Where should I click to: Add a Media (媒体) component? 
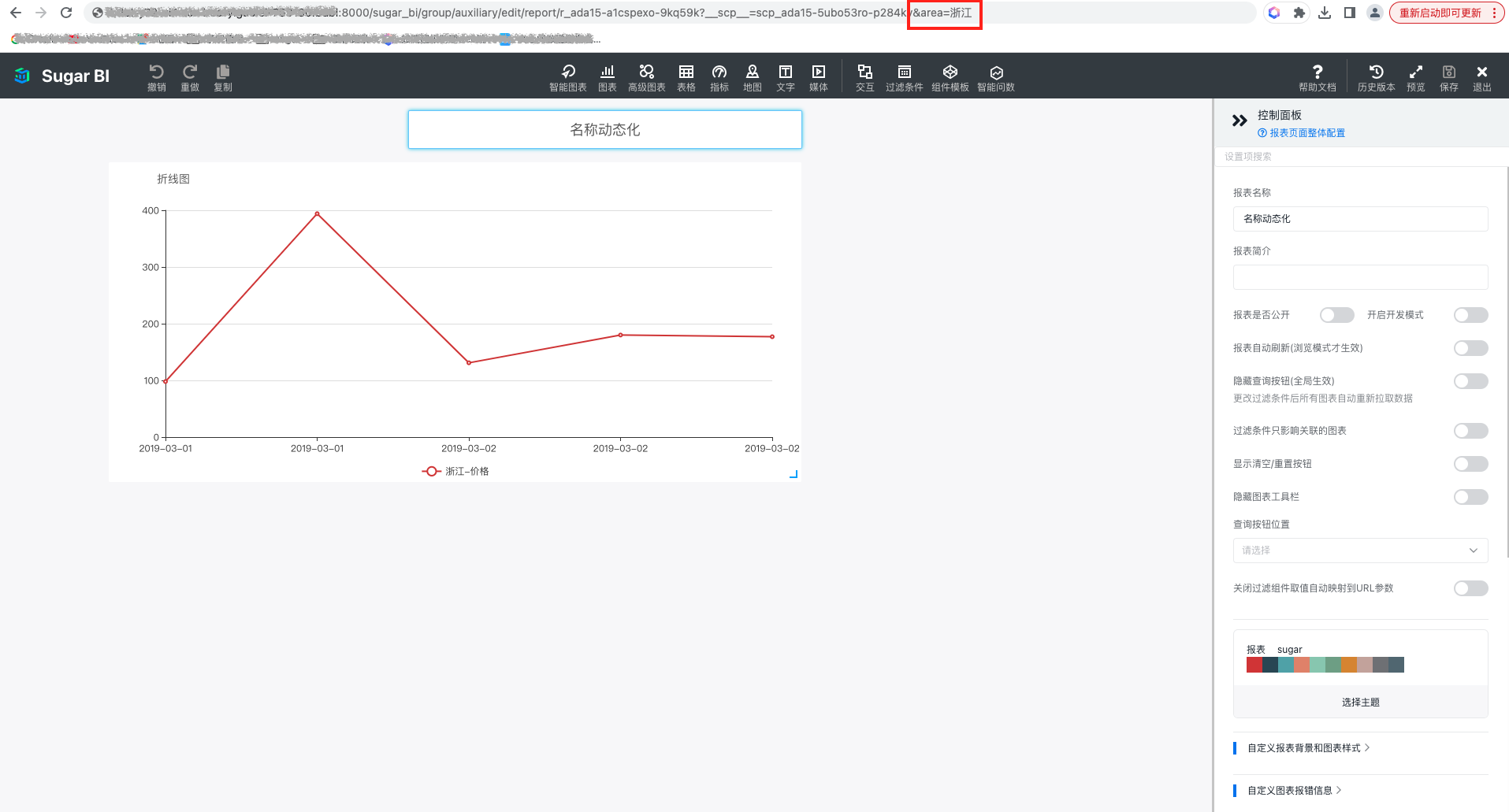[818, 77]
